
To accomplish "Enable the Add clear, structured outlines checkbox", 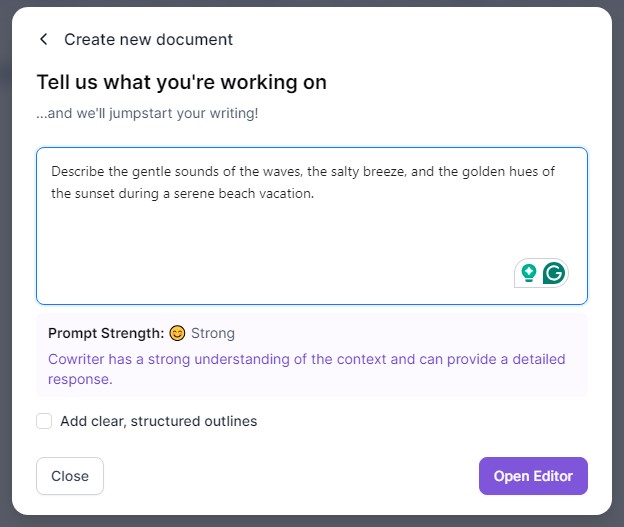I will click(44, 421).
